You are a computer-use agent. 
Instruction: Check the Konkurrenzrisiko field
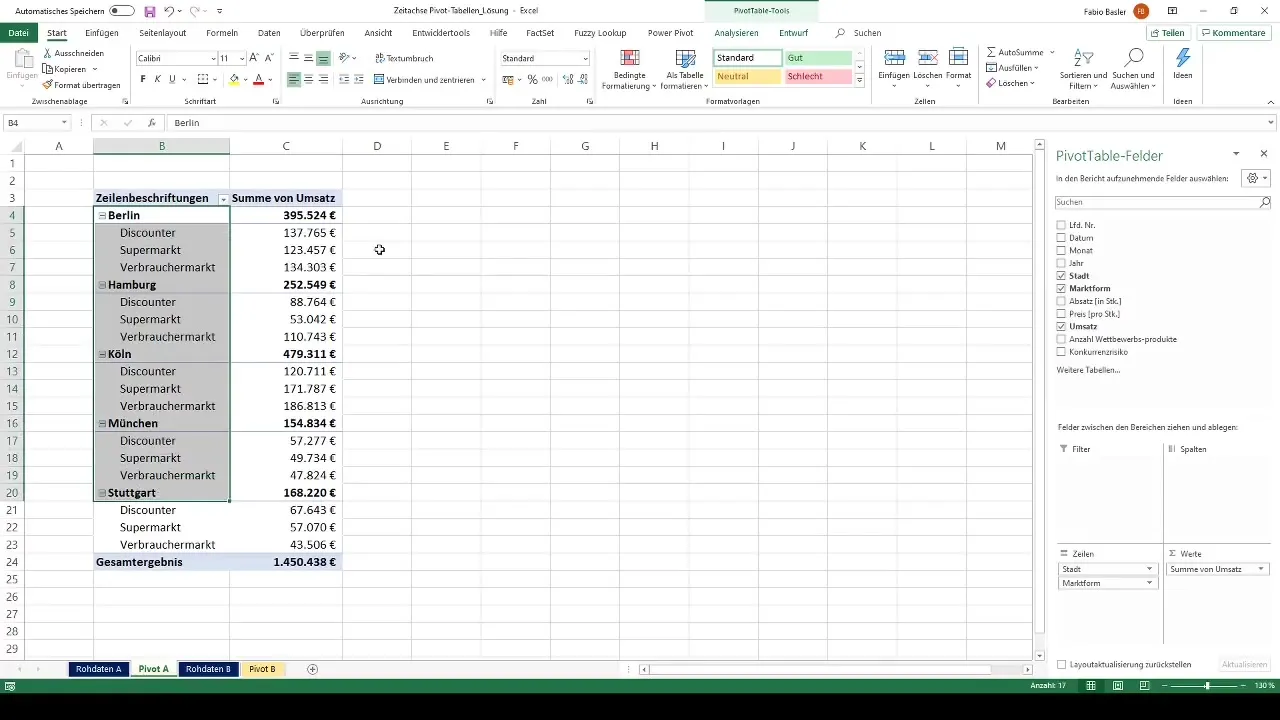tap(1061, 352)
